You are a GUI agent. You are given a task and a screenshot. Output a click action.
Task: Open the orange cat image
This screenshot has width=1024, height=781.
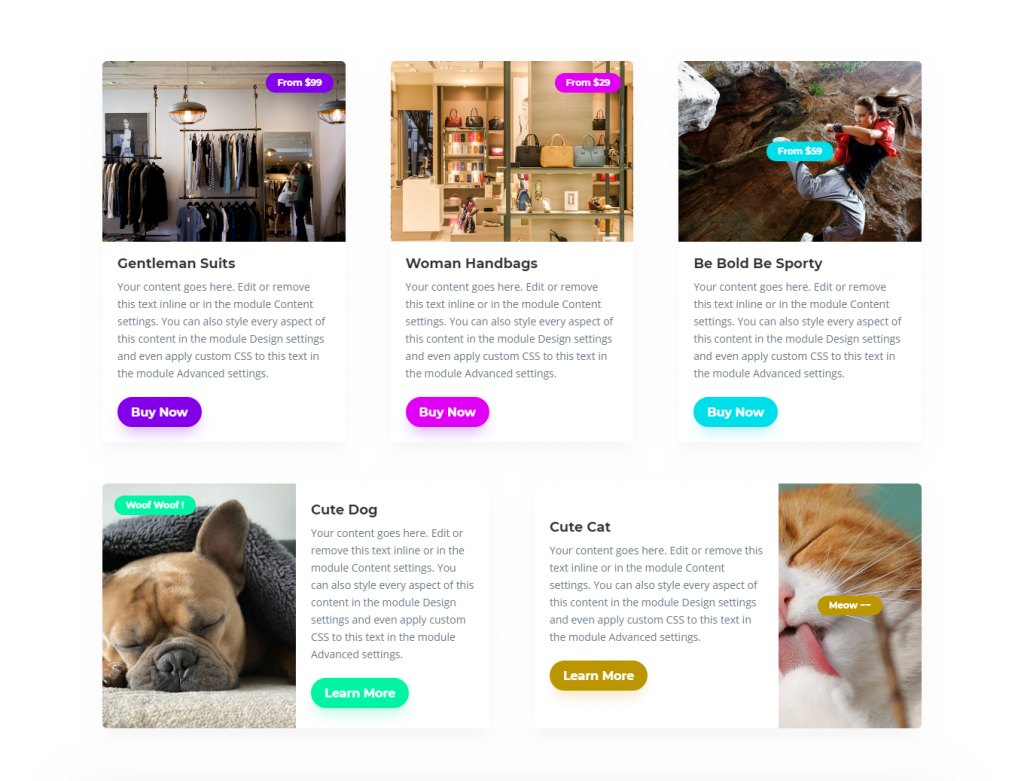(850, 605)
